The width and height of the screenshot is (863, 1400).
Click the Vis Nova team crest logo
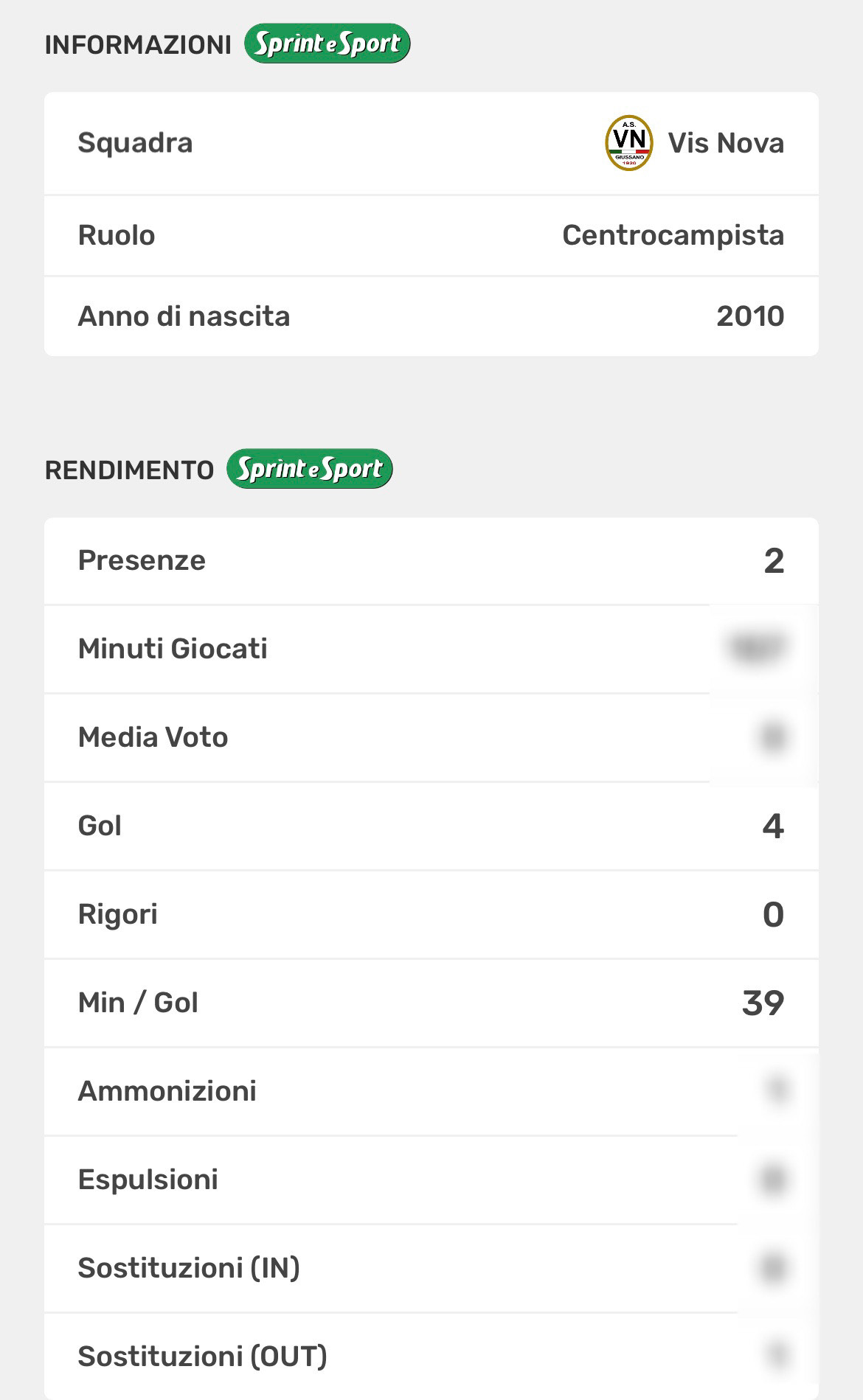628,143
